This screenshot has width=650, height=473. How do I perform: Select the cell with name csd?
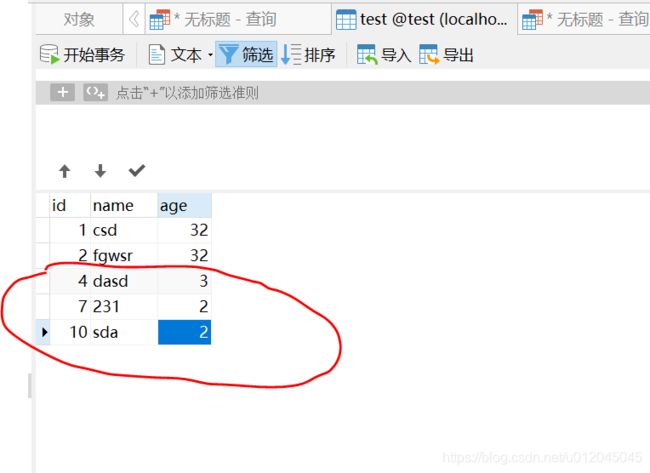[x=124, y=230]
